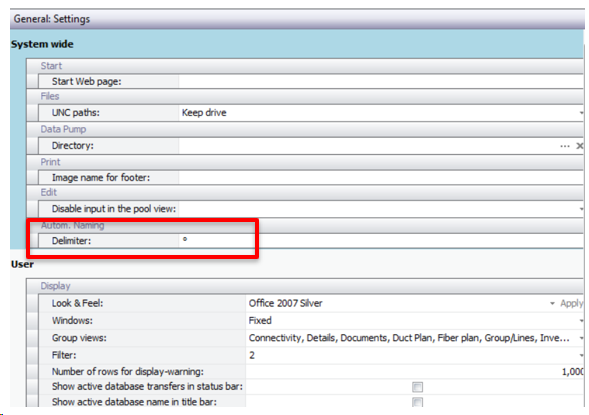Image resolution: width=589 pixels, height=415 pixels.
Task: Open the UNC paths dropdown
Action: pos(581,113)
